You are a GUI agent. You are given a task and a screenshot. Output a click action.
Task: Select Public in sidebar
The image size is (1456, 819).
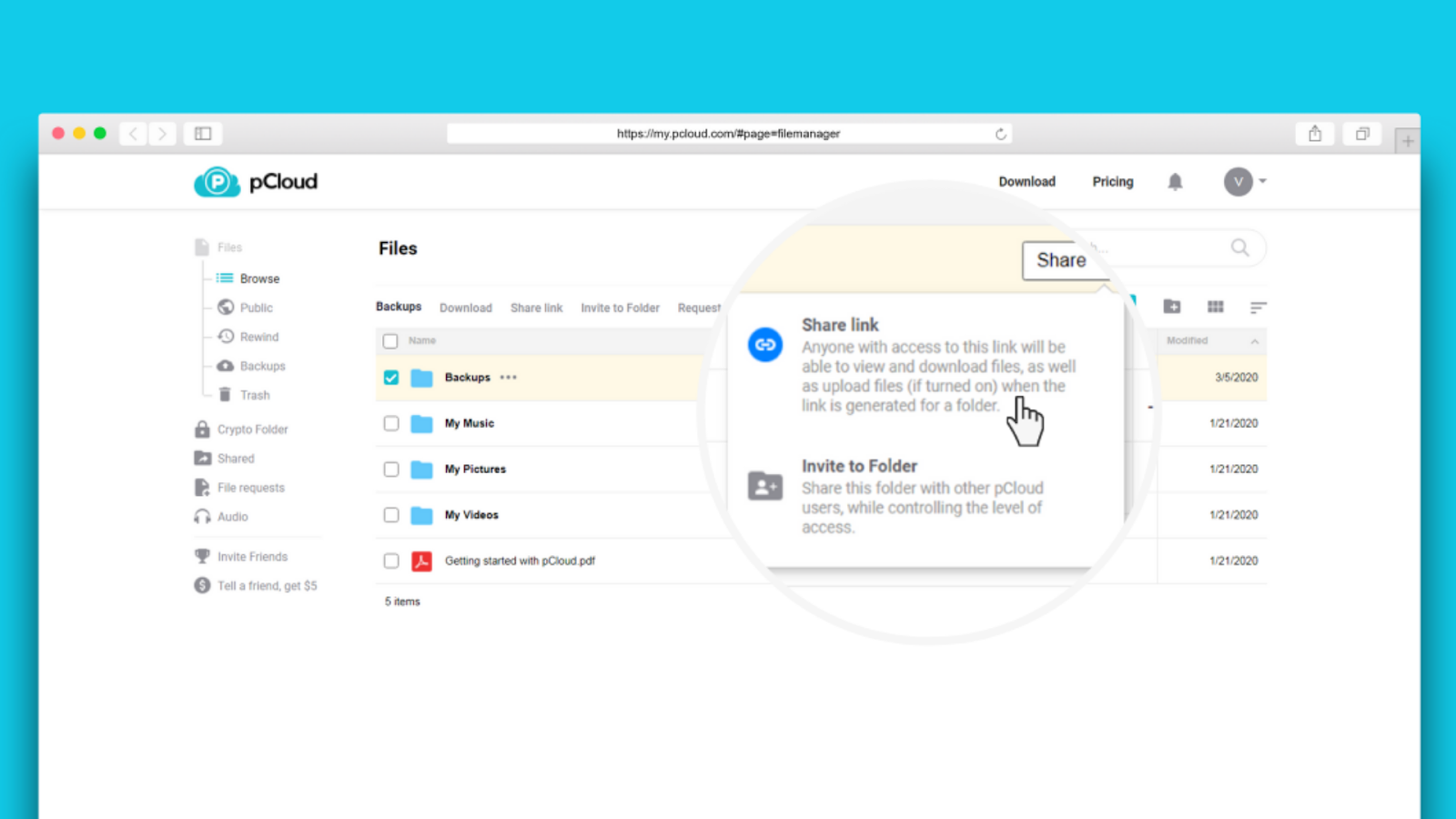pyautogui.click(x=246, y=308)
